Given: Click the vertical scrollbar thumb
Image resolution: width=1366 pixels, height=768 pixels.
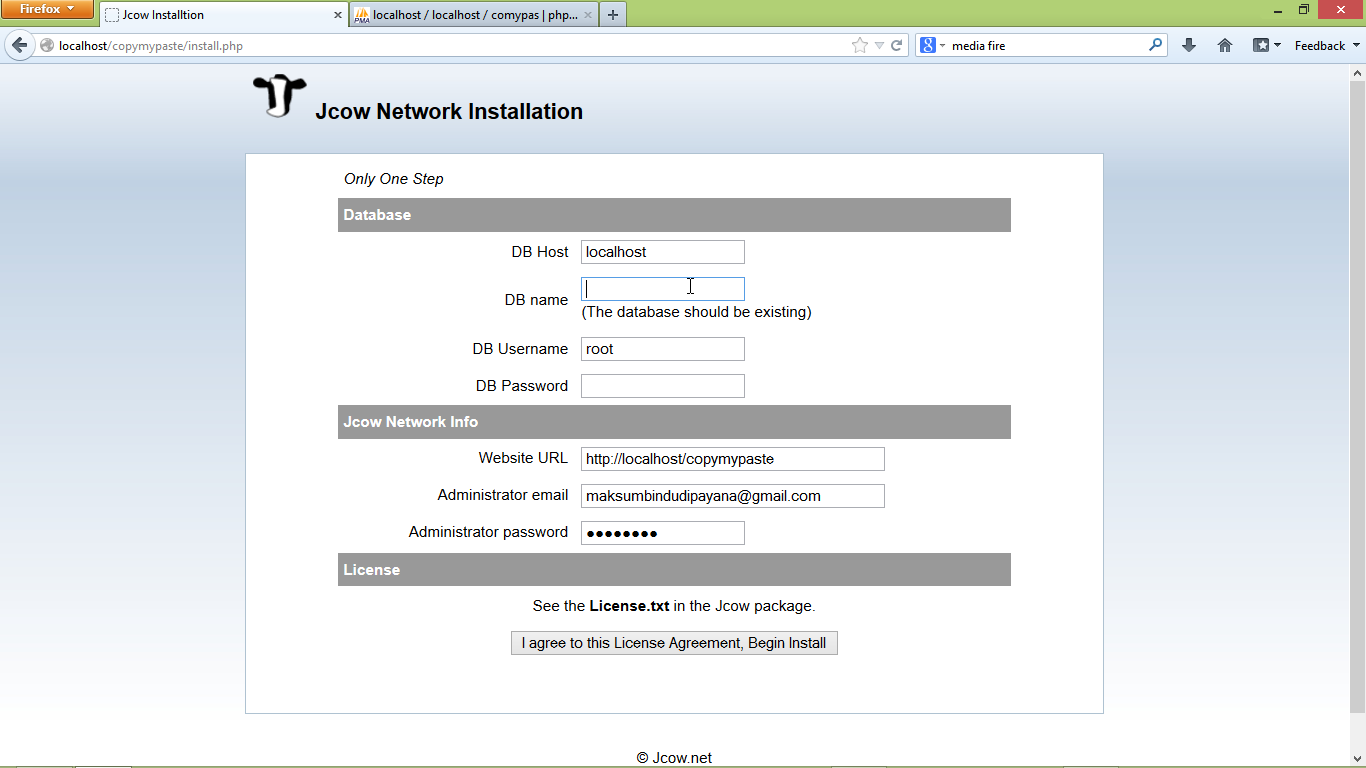Looking at the screenshot, I should point(1358,397).
